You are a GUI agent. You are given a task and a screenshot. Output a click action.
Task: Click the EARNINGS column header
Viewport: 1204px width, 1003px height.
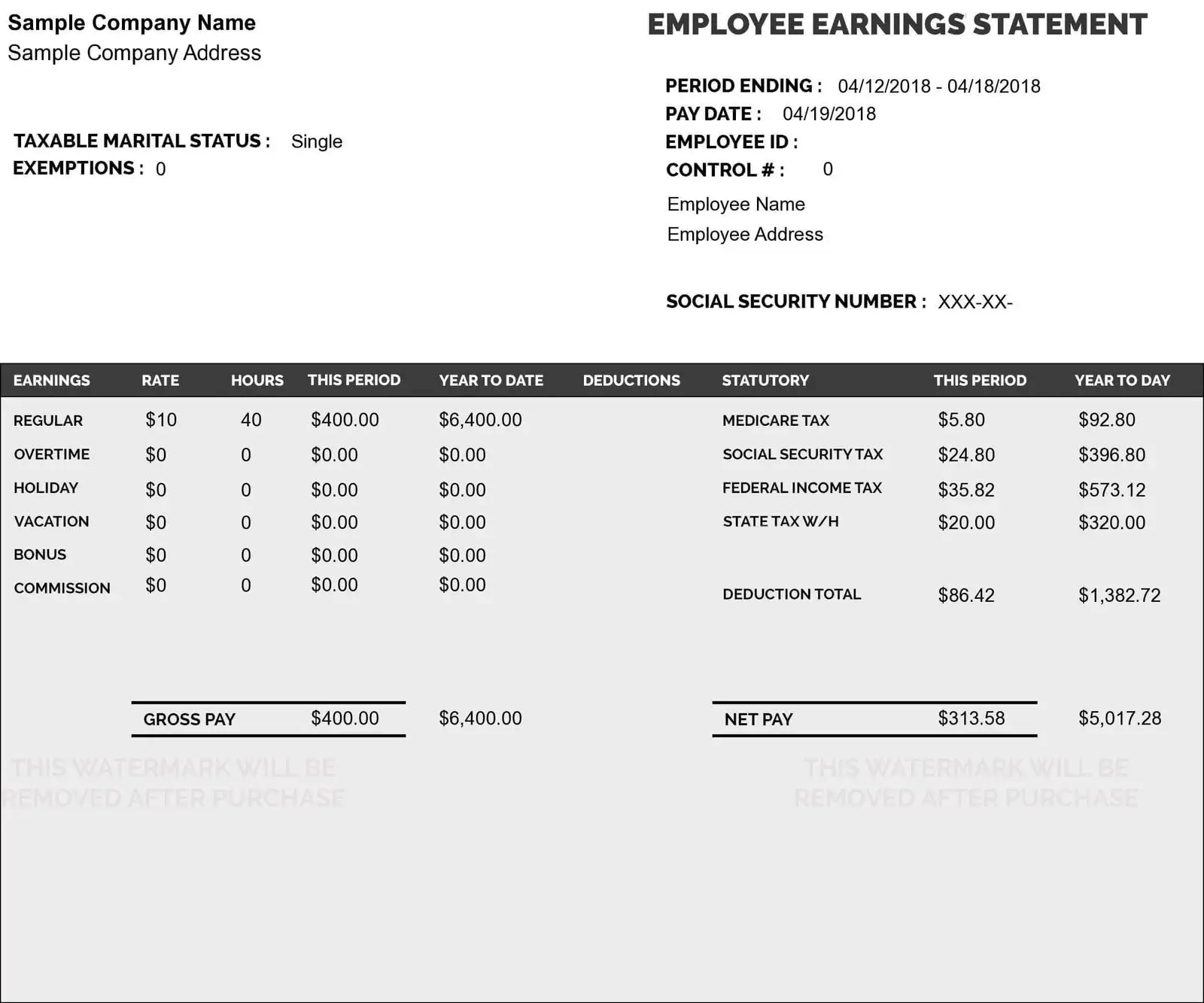51,380
